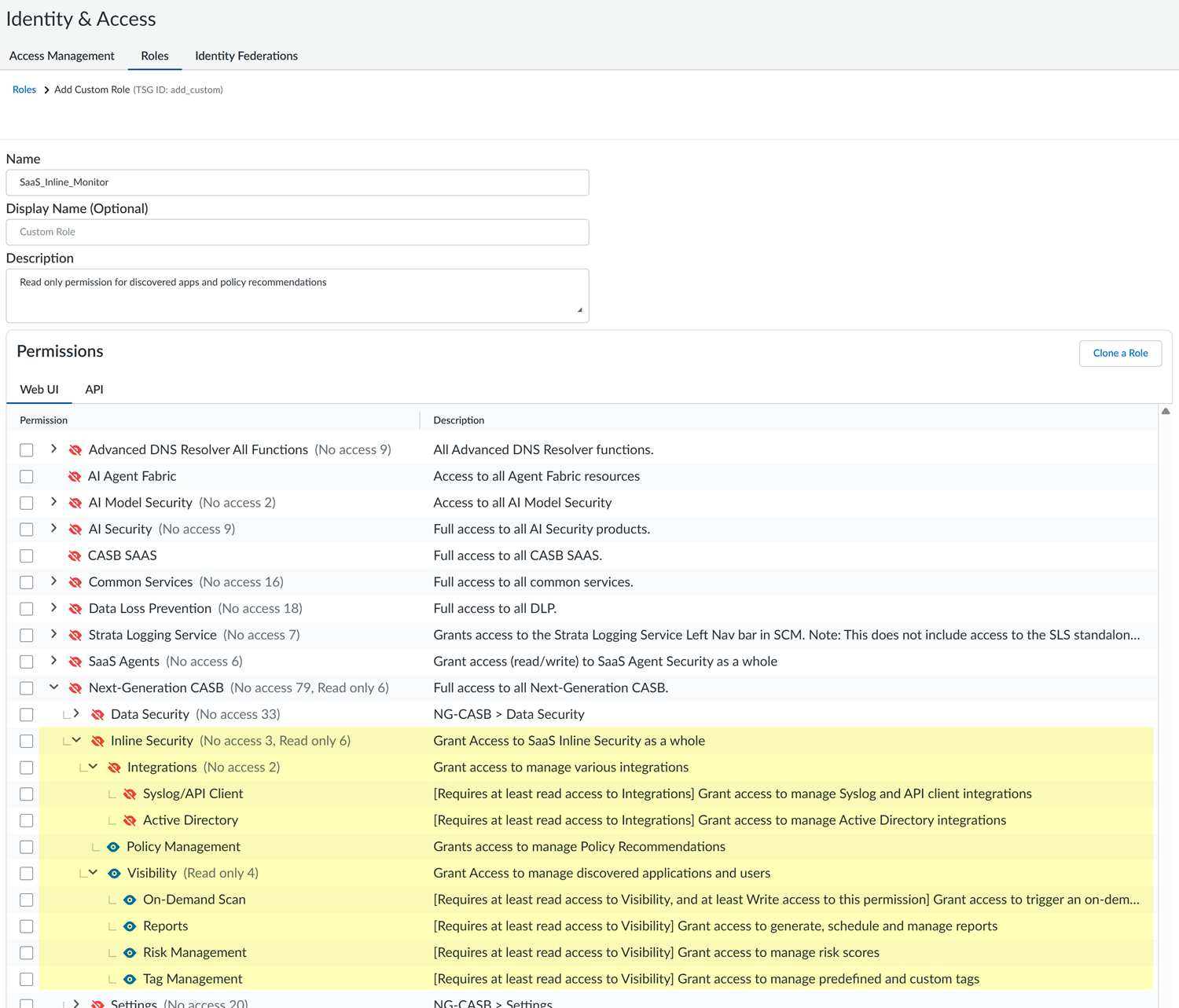Click the eye icon for Risk Management
The image size is (1179, 1008).
(130, 953)
